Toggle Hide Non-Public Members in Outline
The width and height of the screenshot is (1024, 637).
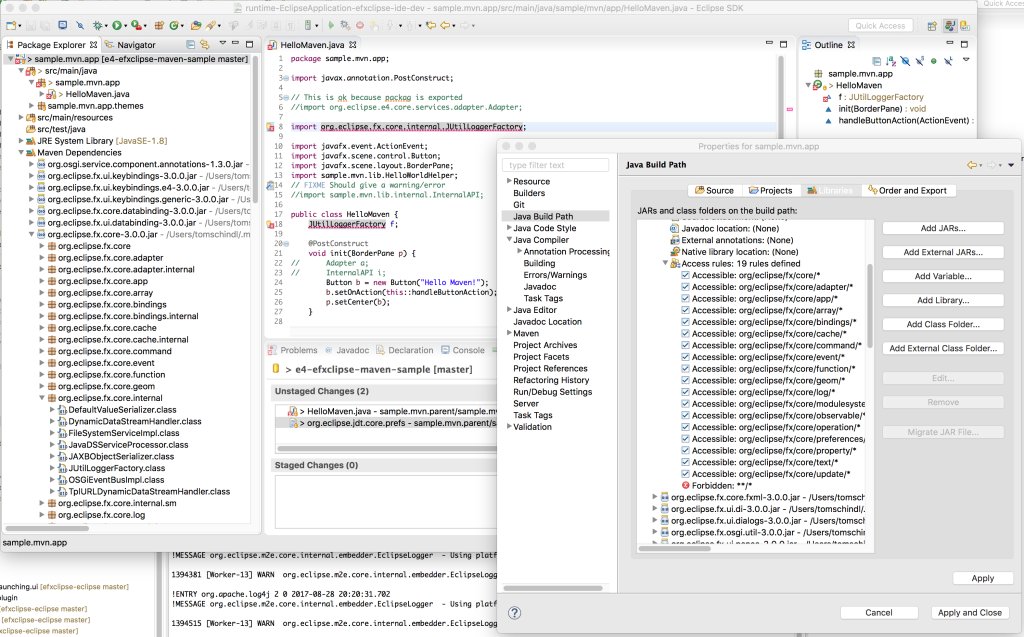(933, 61)
